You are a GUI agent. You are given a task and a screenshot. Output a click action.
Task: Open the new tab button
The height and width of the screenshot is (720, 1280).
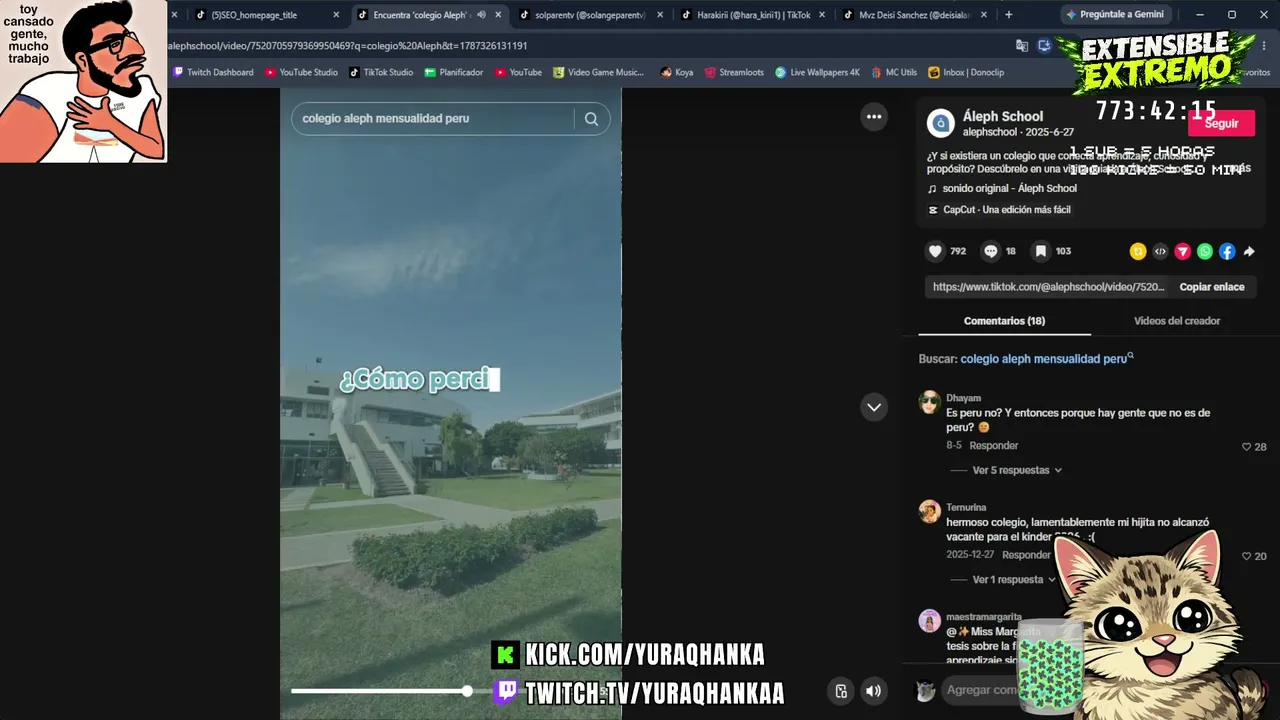1008,15
